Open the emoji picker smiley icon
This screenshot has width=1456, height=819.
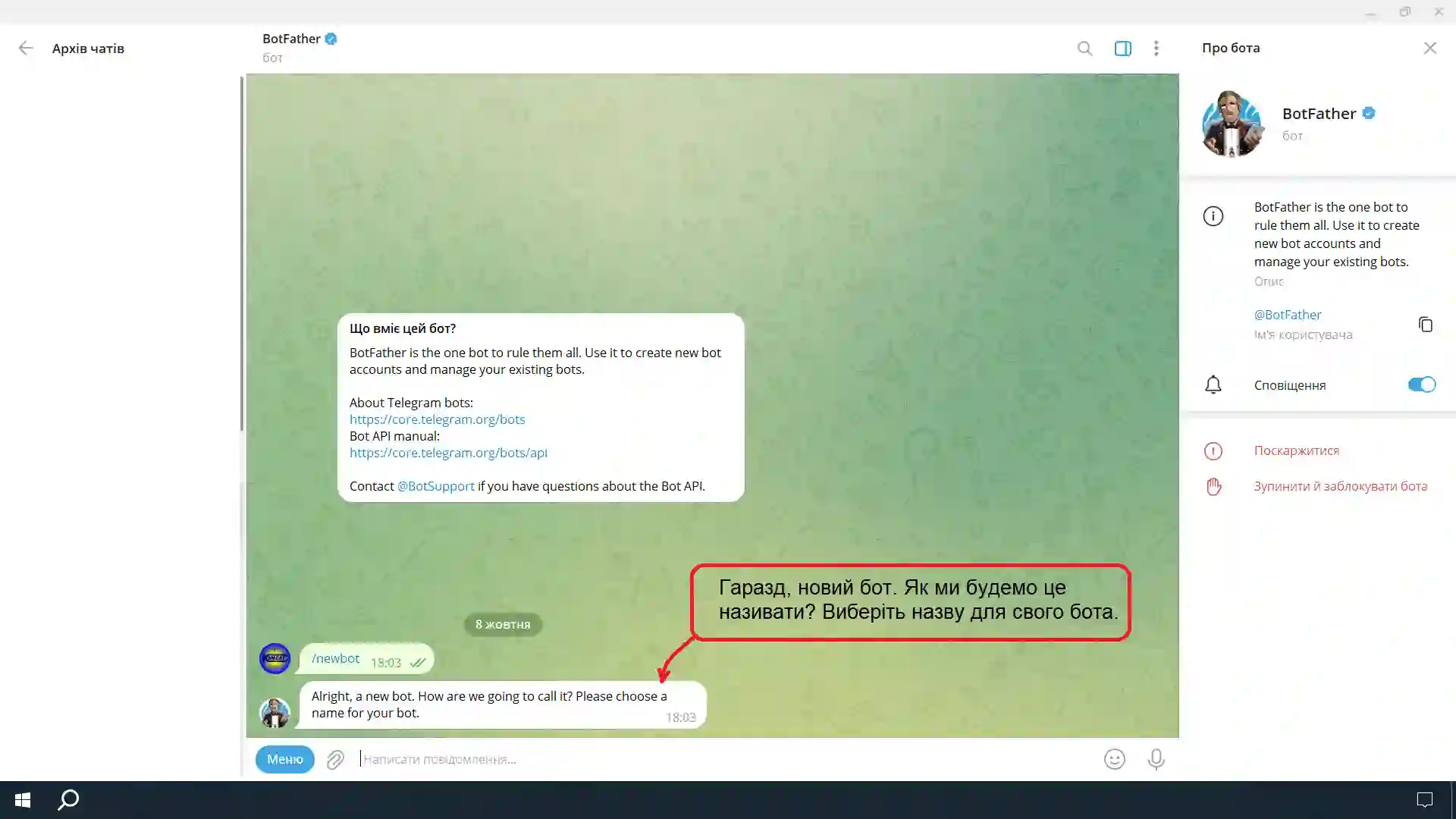[x=1114, y=759]
